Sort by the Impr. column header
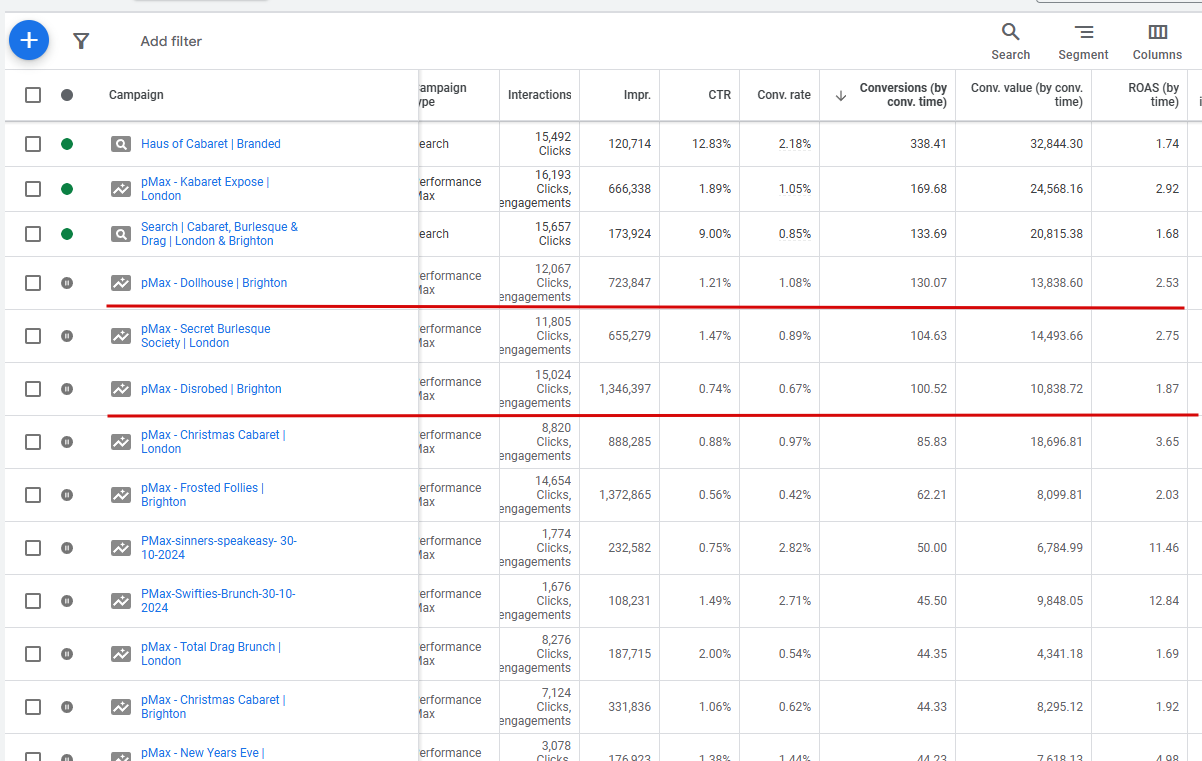Viewport: 1202px width, 761px height. point(637,95)
